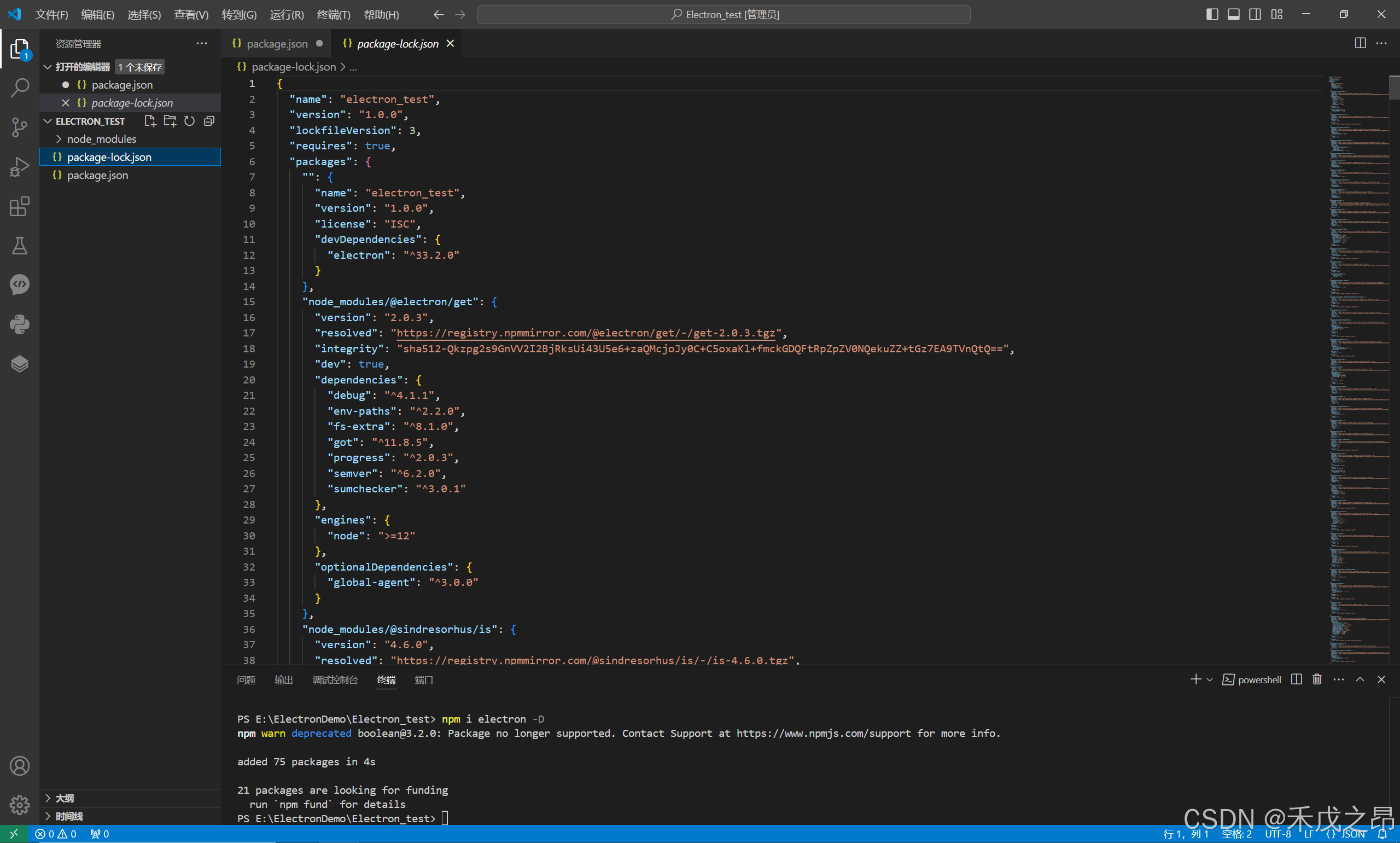
Task: Select package.json in Open Editors list
Action: [130, 85]
